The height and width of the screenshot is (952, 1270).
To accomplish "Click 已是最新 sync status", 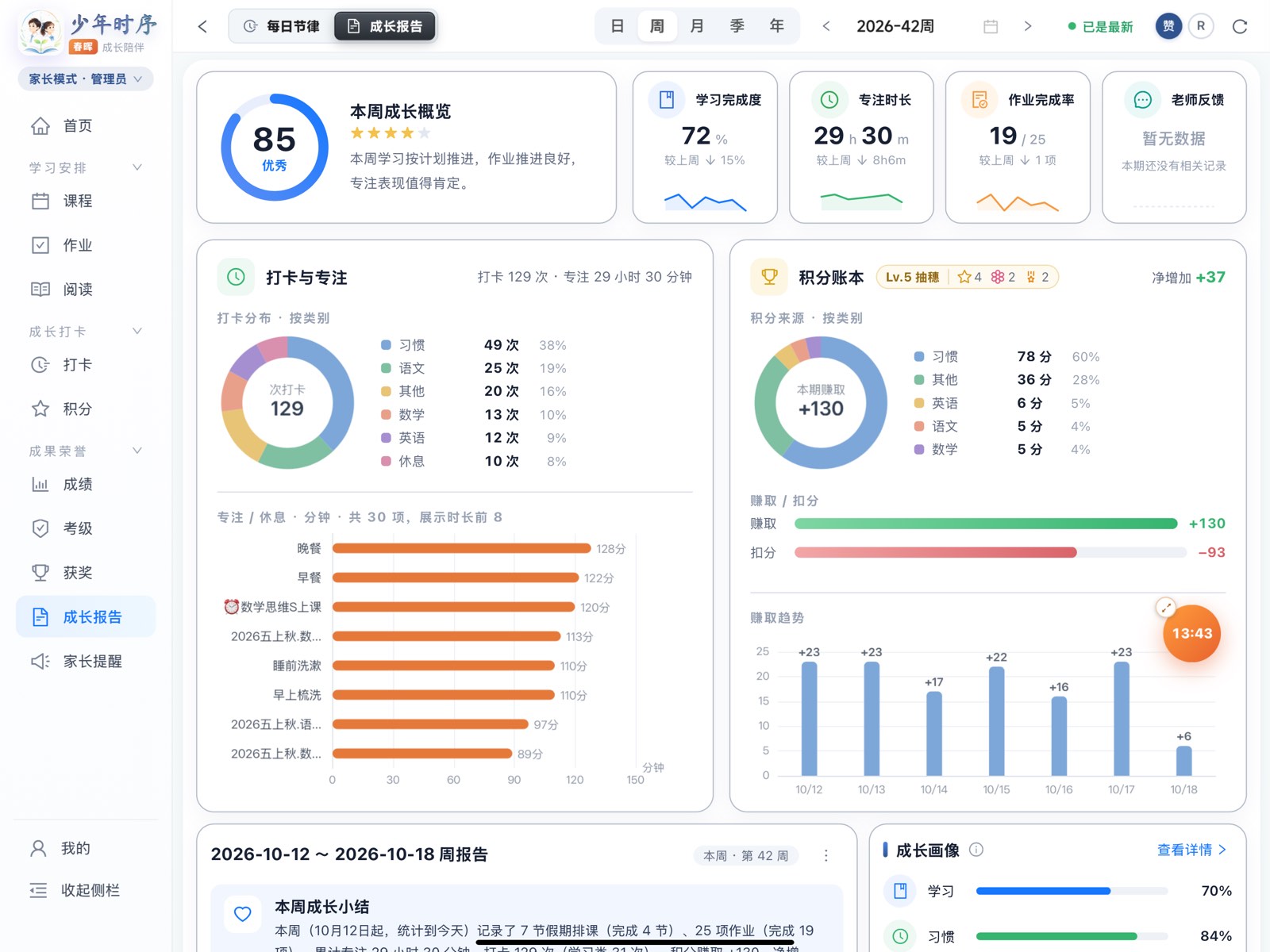I will click(1100, 26).
